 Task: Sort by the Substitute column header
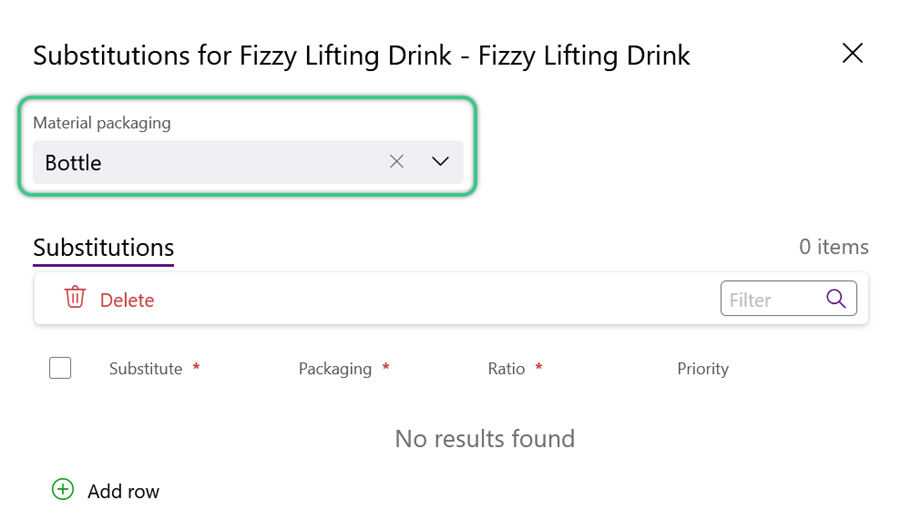click(x=146, y=368)
